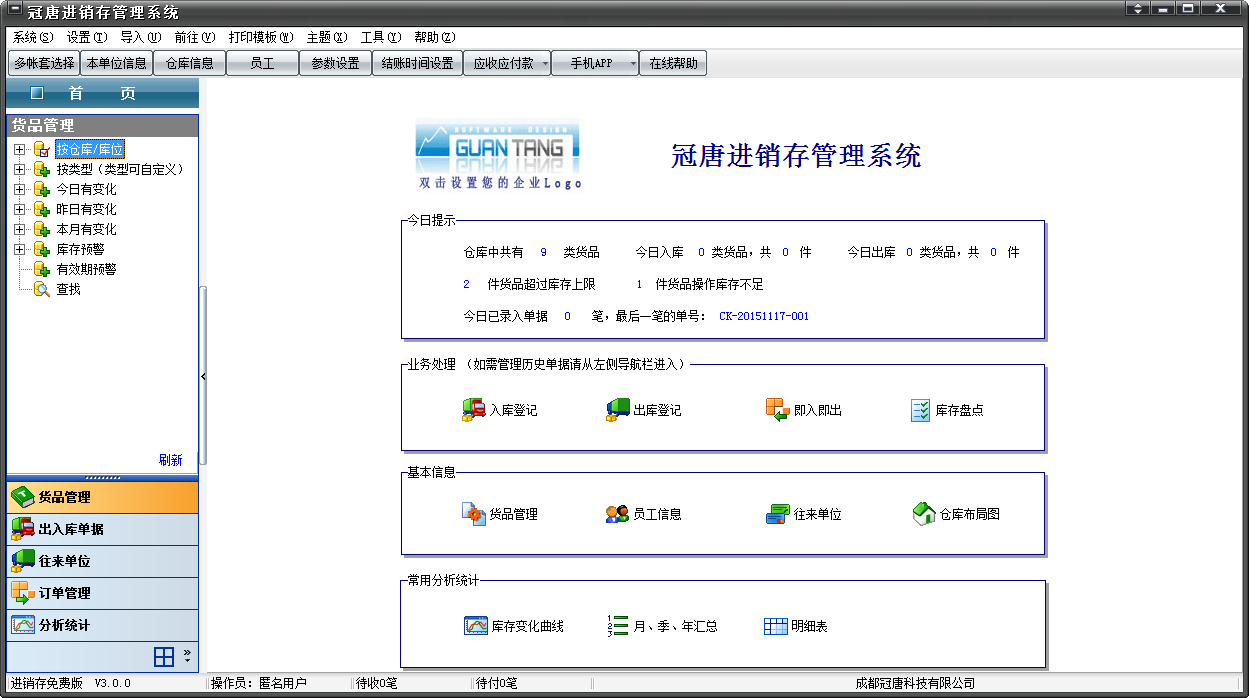Click the 有效期预警 tree icon
Screen dimensions: 1249x698
41,269
